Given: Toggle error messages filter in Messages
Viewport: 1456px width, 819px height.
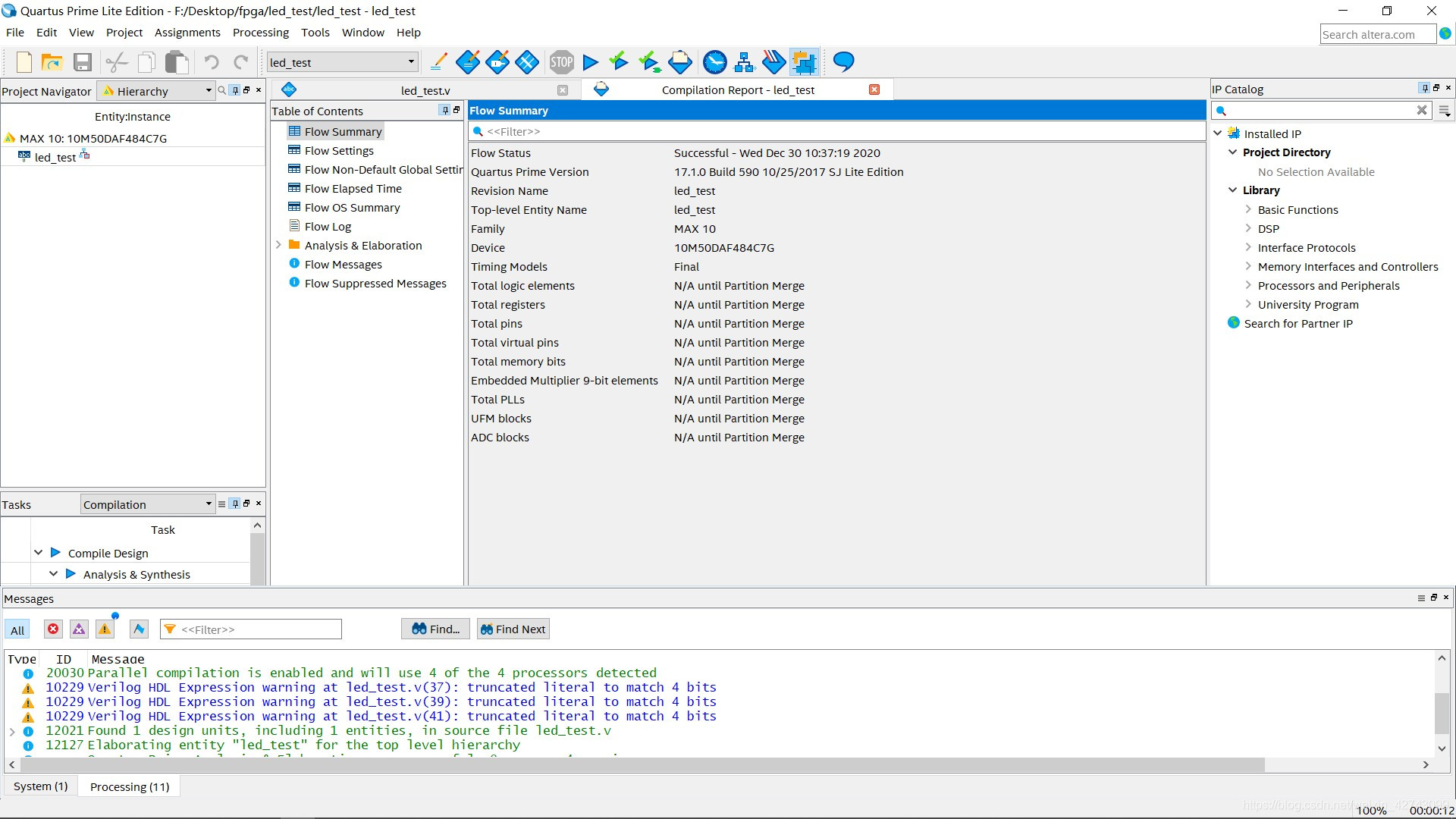Looking at the screenshot, I should (x=53, y=629).
